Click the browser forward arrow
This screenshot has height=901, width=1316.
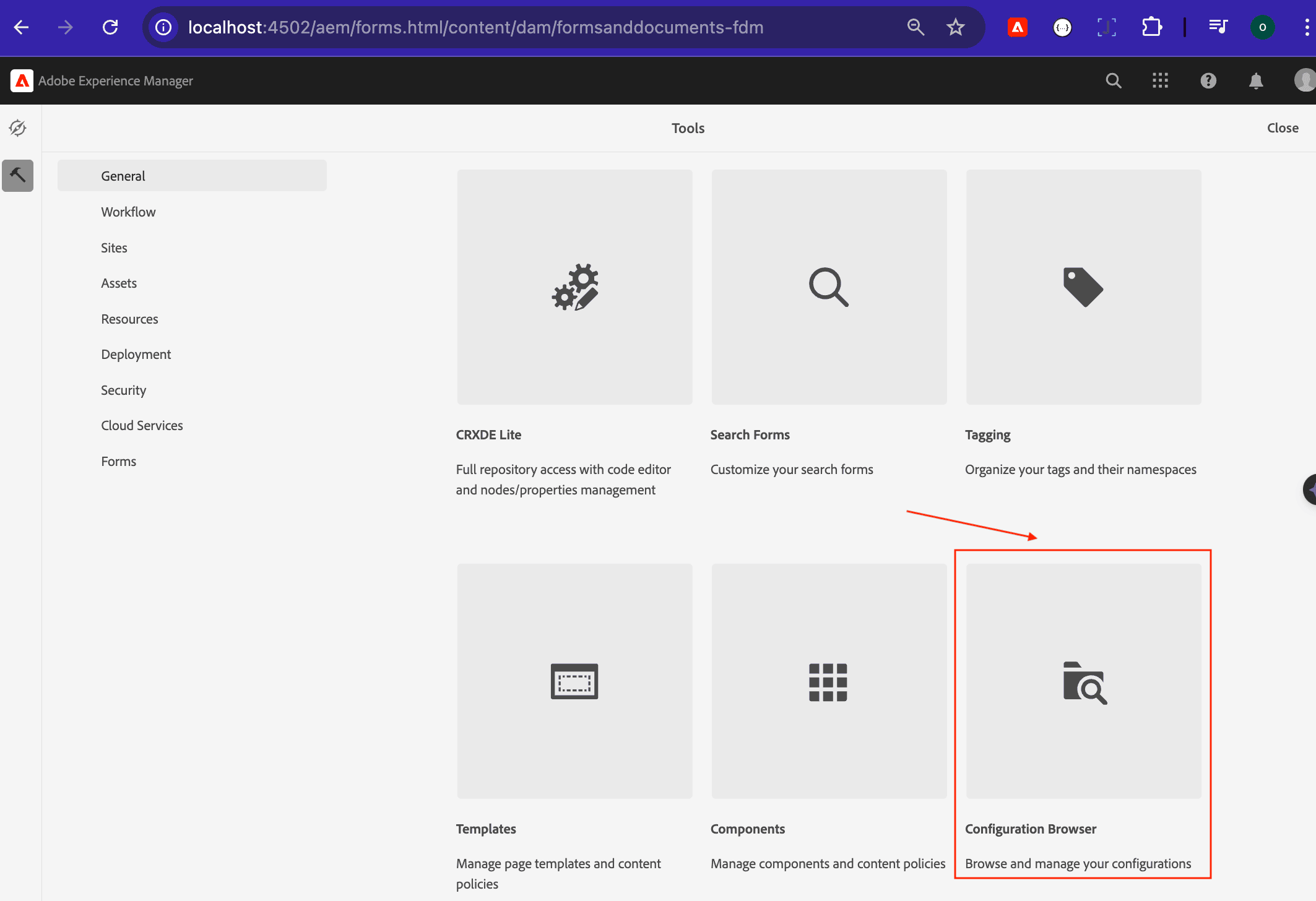[66, 27]
